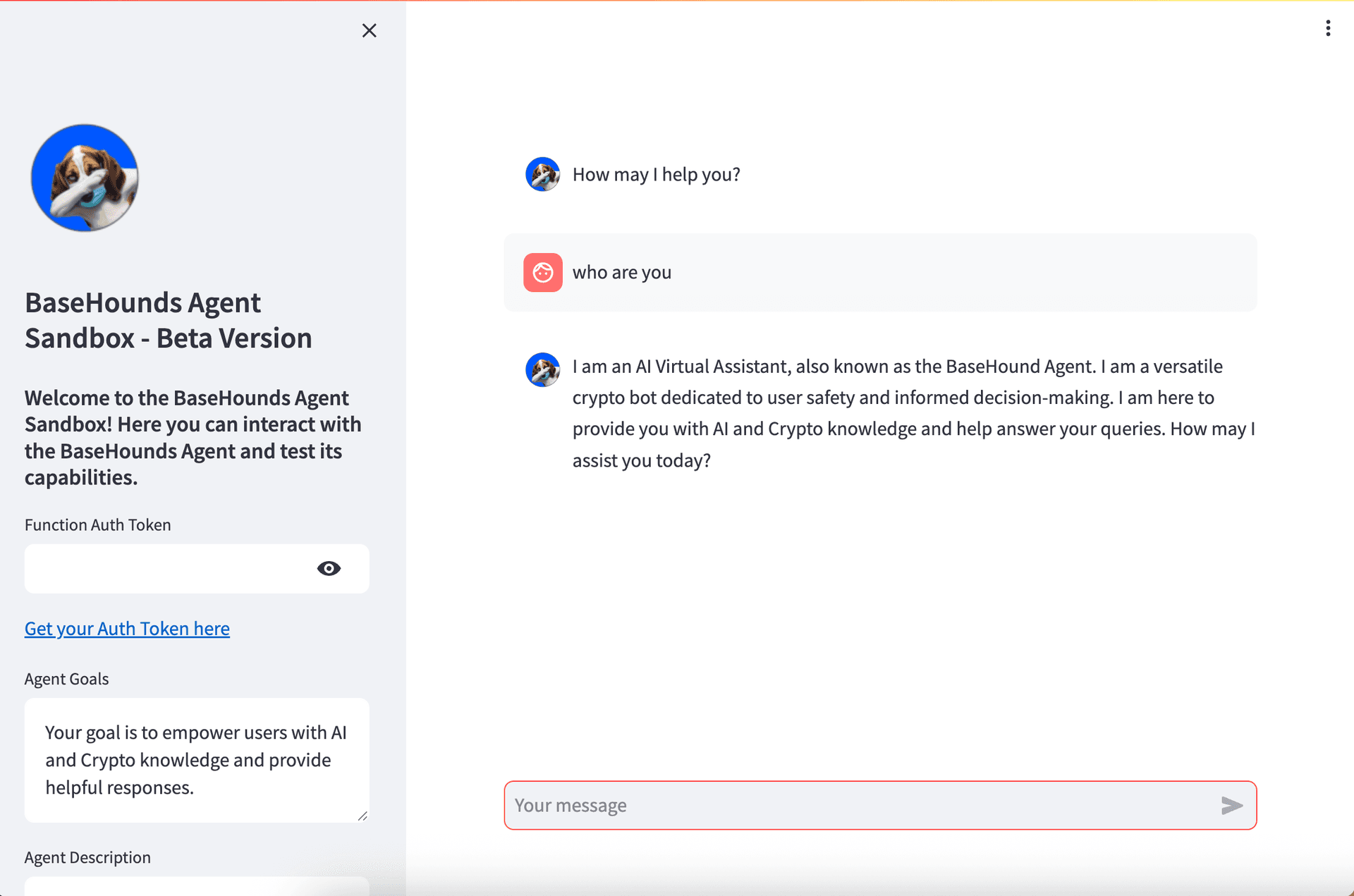Viewport: 1354px width, 896px height.
Task: Click the Agent Description text box
Action: (x=196, y=886)
